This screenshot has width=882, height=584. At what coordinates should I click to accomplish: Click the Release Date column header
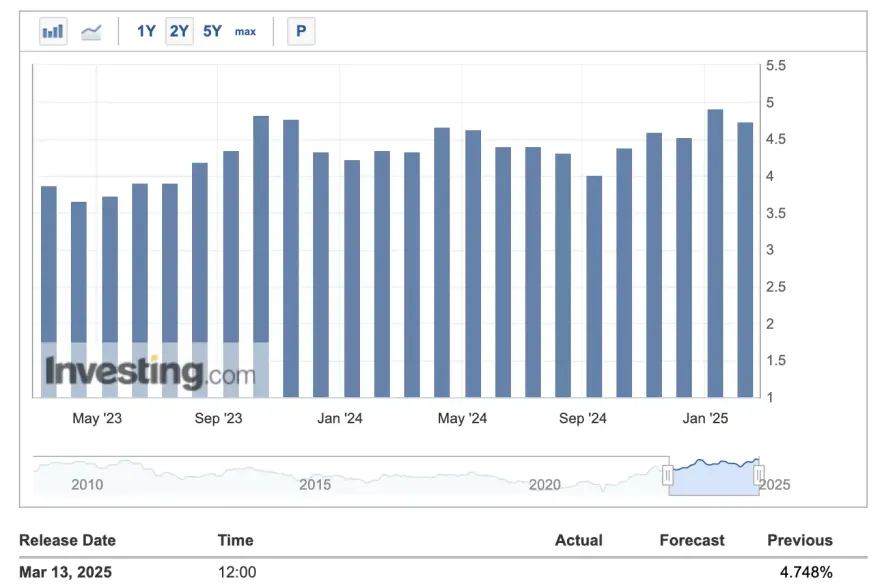tap(68, 540)
